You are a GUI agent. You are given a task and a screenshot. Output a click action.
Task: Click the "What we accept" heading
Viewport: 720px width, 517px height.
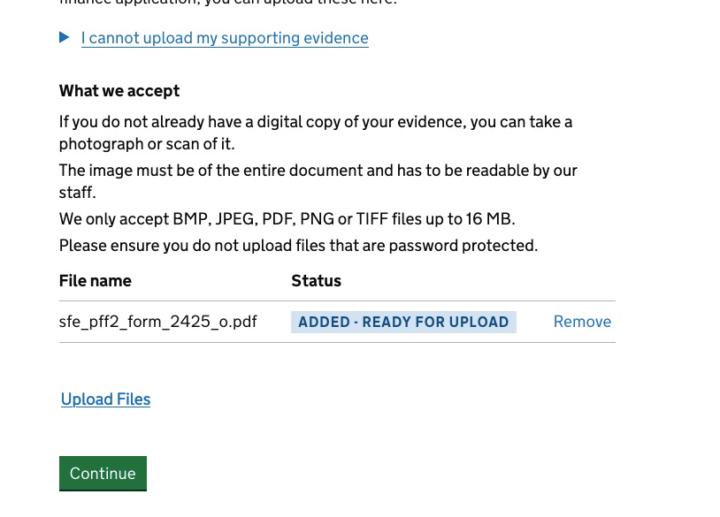pyautogui.click(x=119, y=91)
